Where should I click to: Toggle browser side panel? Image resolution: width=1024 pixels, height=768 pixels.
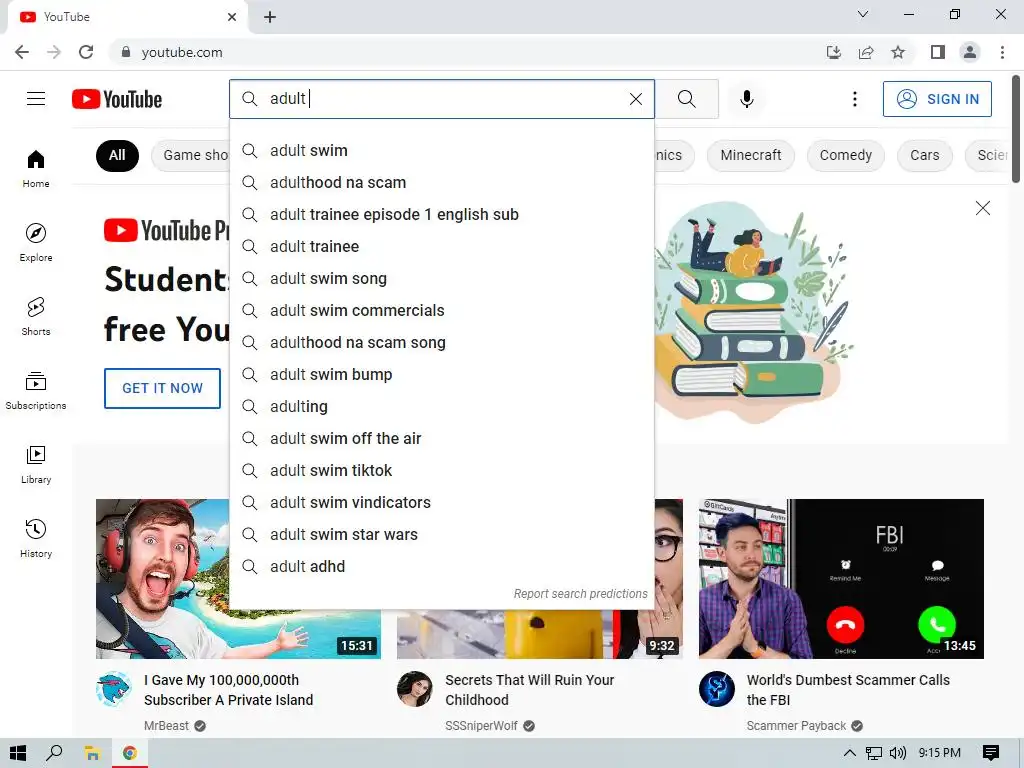click(938, 52)
